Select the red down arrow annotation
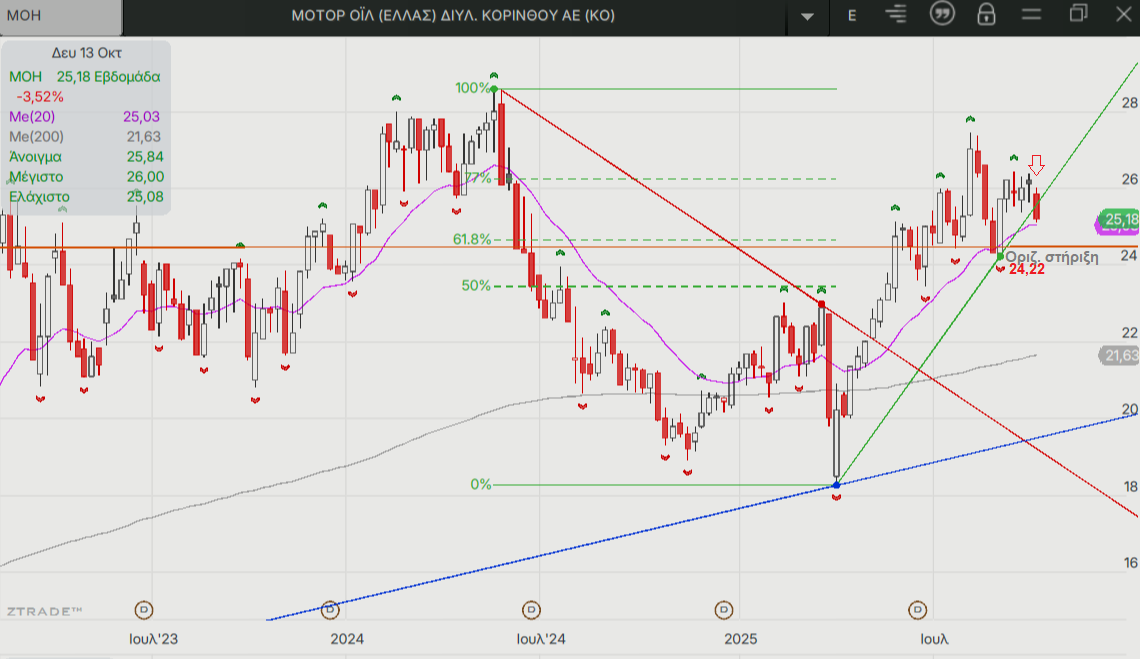Image resolution: width=1140 pixels, height=659 pixels. 1037,164
